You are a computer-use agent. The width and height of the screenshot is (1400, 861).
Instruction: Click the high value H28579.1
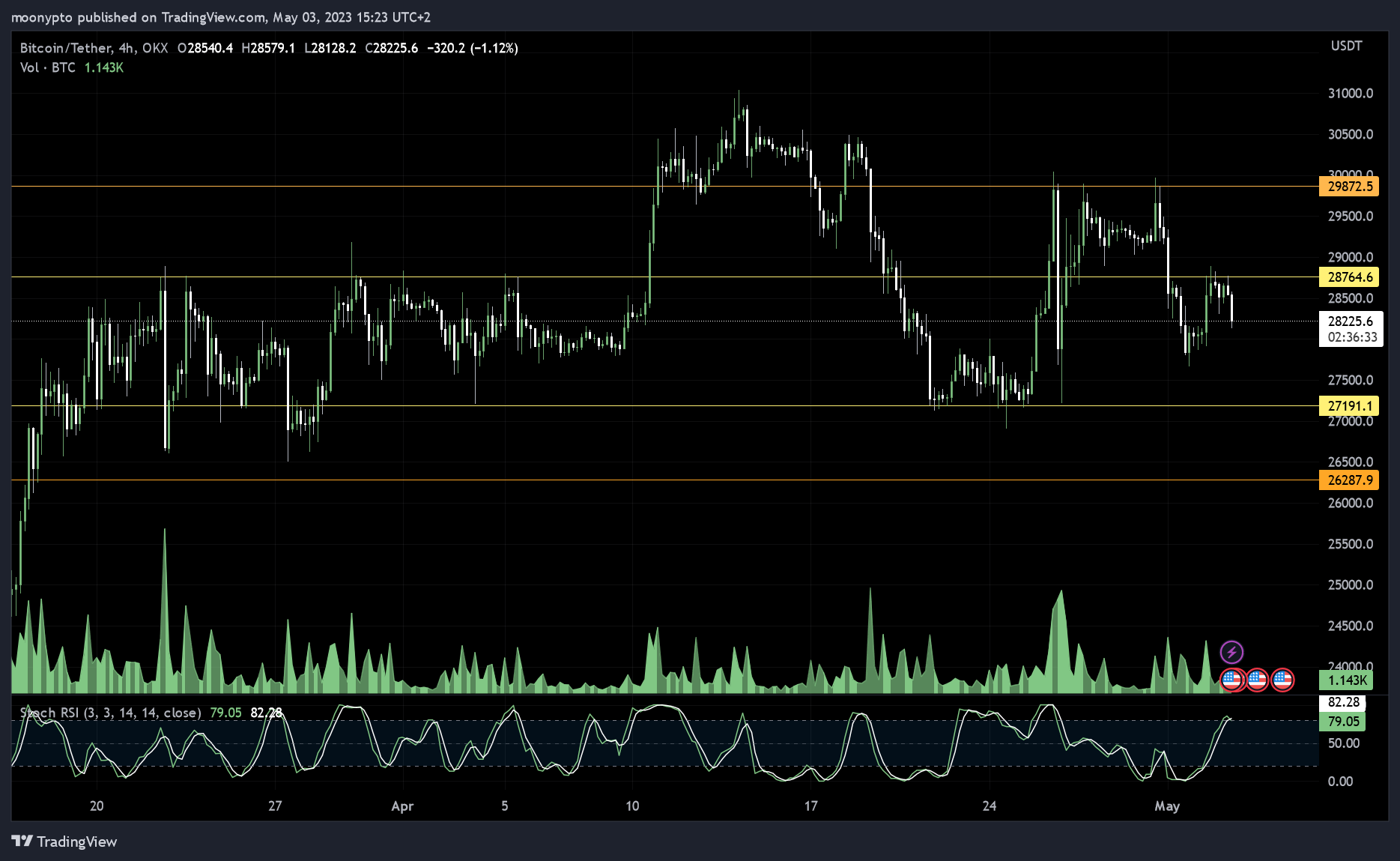pyautogui.click(x=268, y=48)
